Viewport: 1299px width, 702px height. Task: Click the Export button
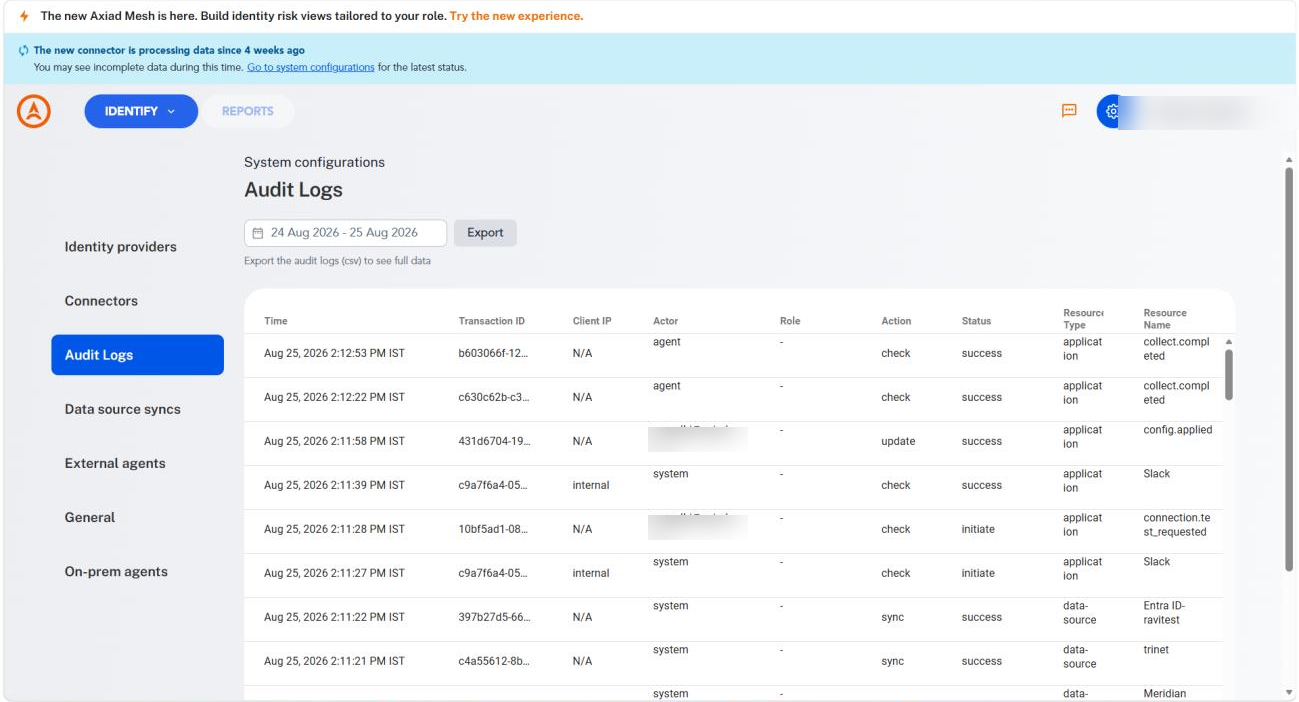point(485,233)
